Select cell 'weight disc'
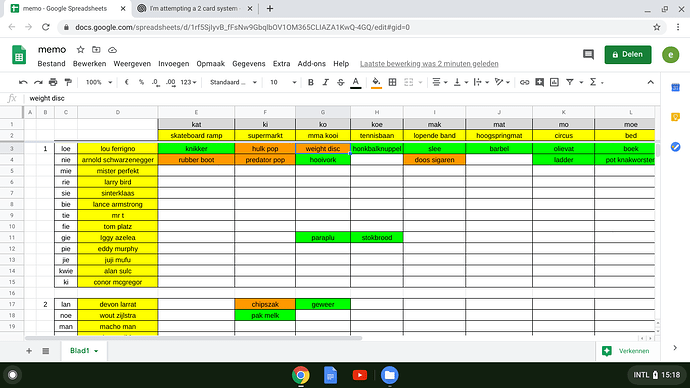This screenshot has width=690, height=388. (x=323, y=149)
